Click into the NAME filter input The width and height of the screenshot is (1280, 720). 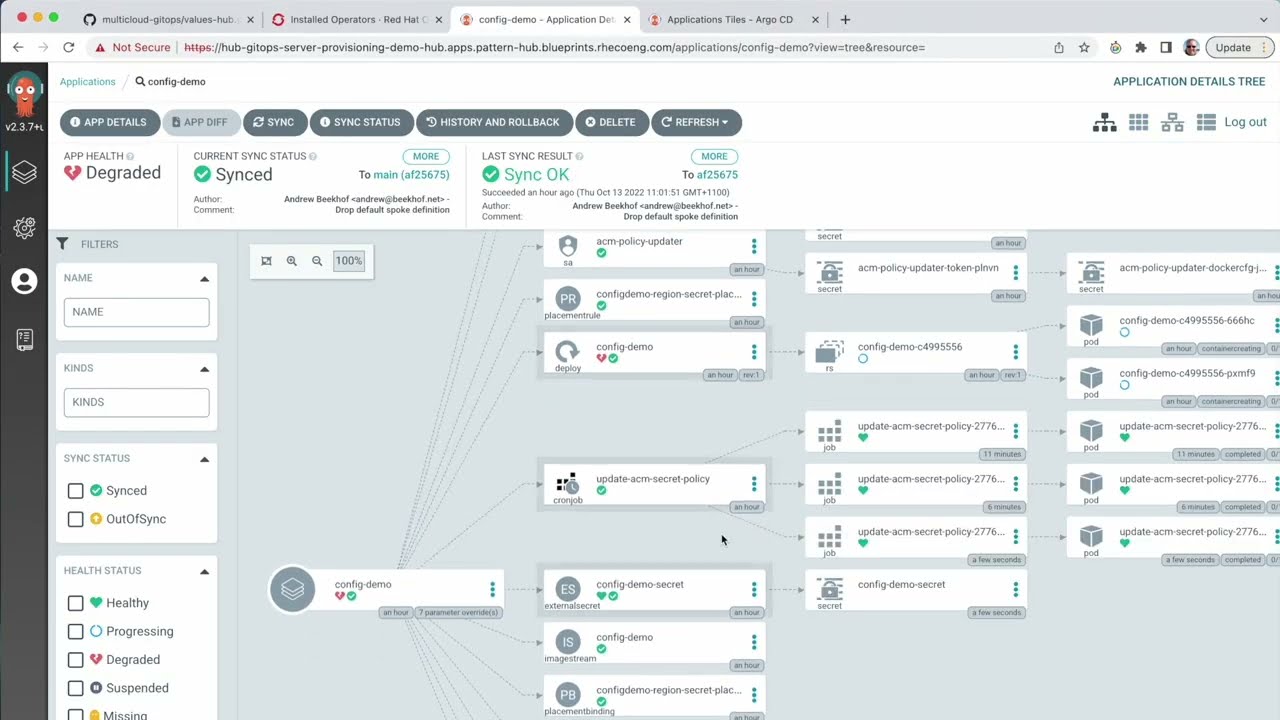tap(136, 312)
